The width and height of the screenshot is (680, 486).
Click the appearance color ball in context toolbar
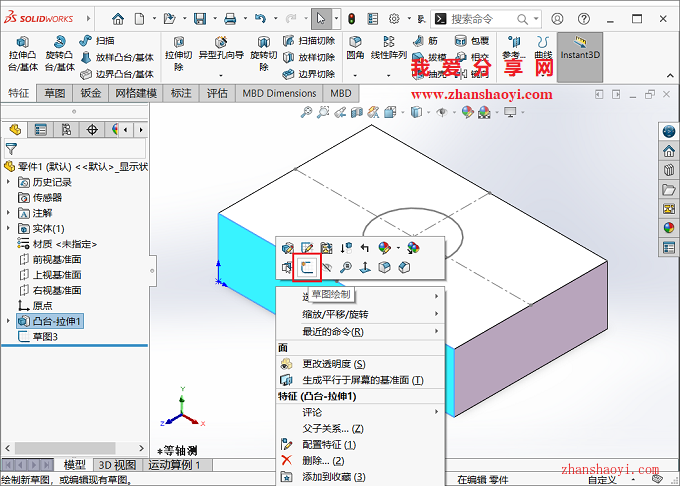[385, 247]
